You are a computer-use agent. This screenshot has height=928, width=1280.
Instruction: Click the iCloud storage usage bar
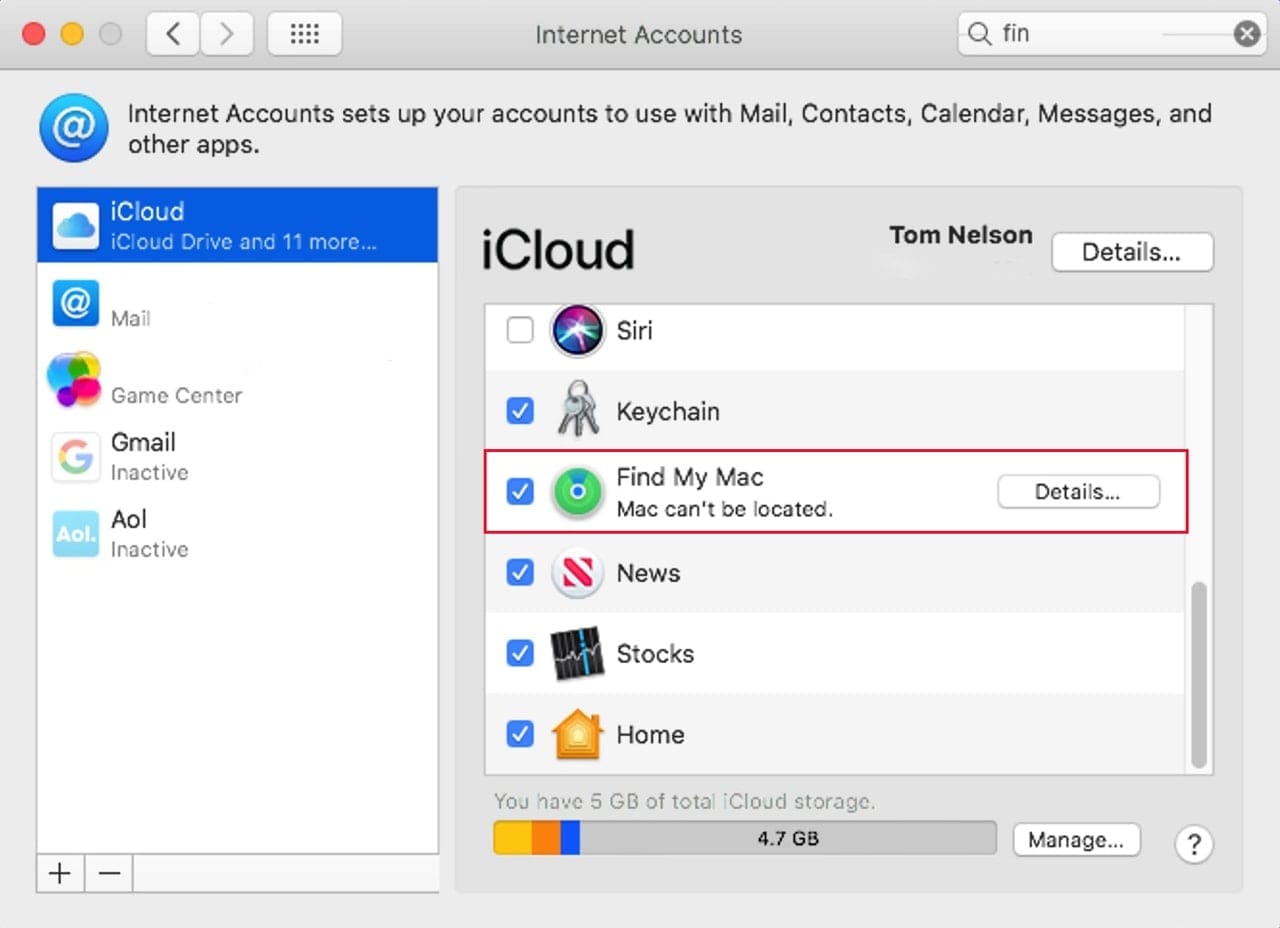744,838
